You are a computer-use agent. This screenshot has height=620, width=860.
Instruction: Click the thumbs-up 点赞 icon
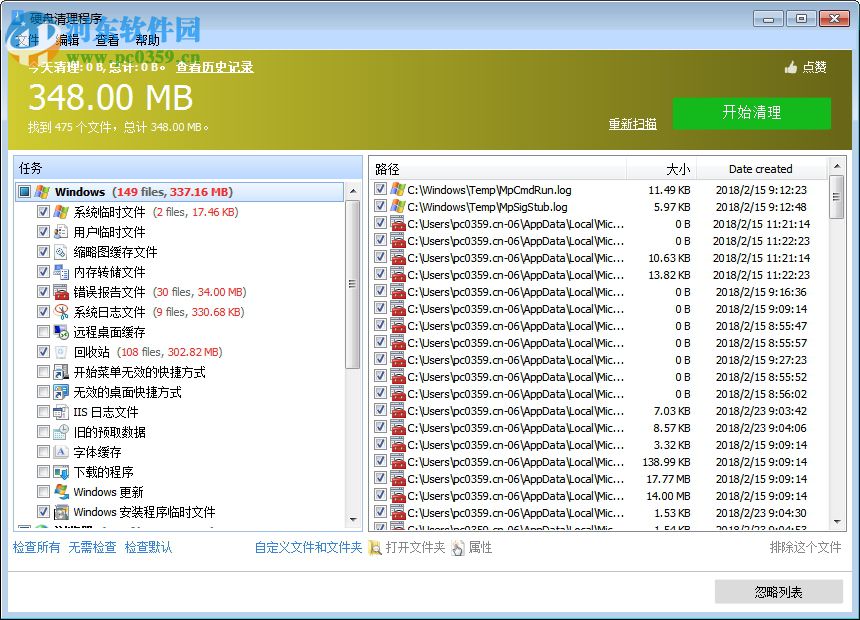coord(789,67)
